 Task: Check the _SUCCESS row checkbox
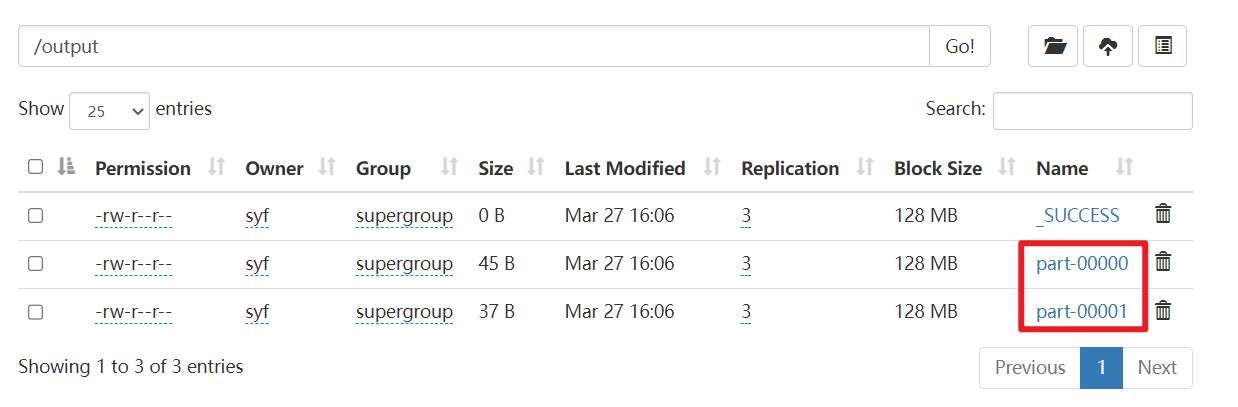coord(36,215)
